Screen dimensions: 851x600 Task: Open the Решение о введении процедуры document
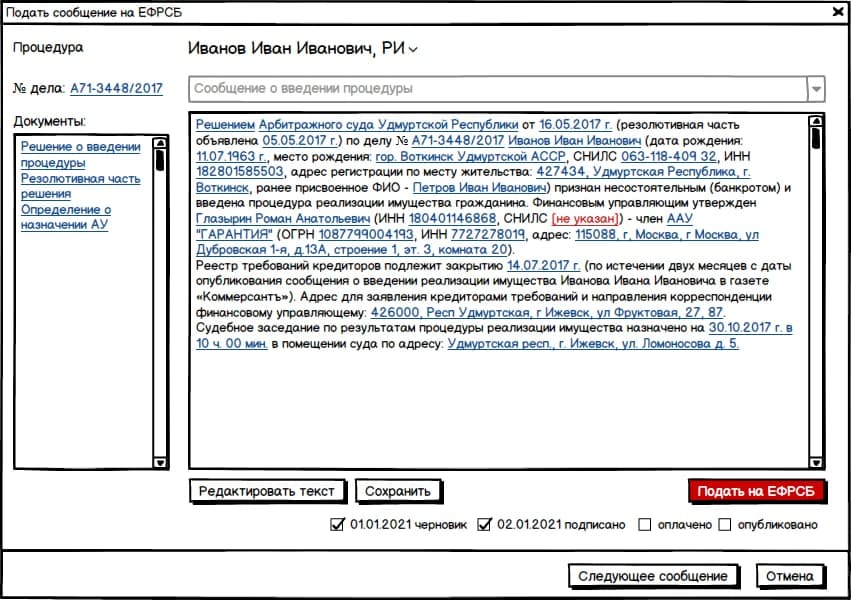pyautogui.click(x=81, y=154)
